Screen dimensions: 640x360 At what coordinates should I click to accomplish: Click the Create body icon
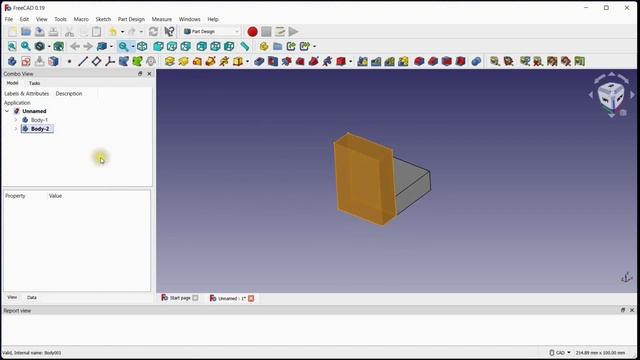[x=12, y=61]
